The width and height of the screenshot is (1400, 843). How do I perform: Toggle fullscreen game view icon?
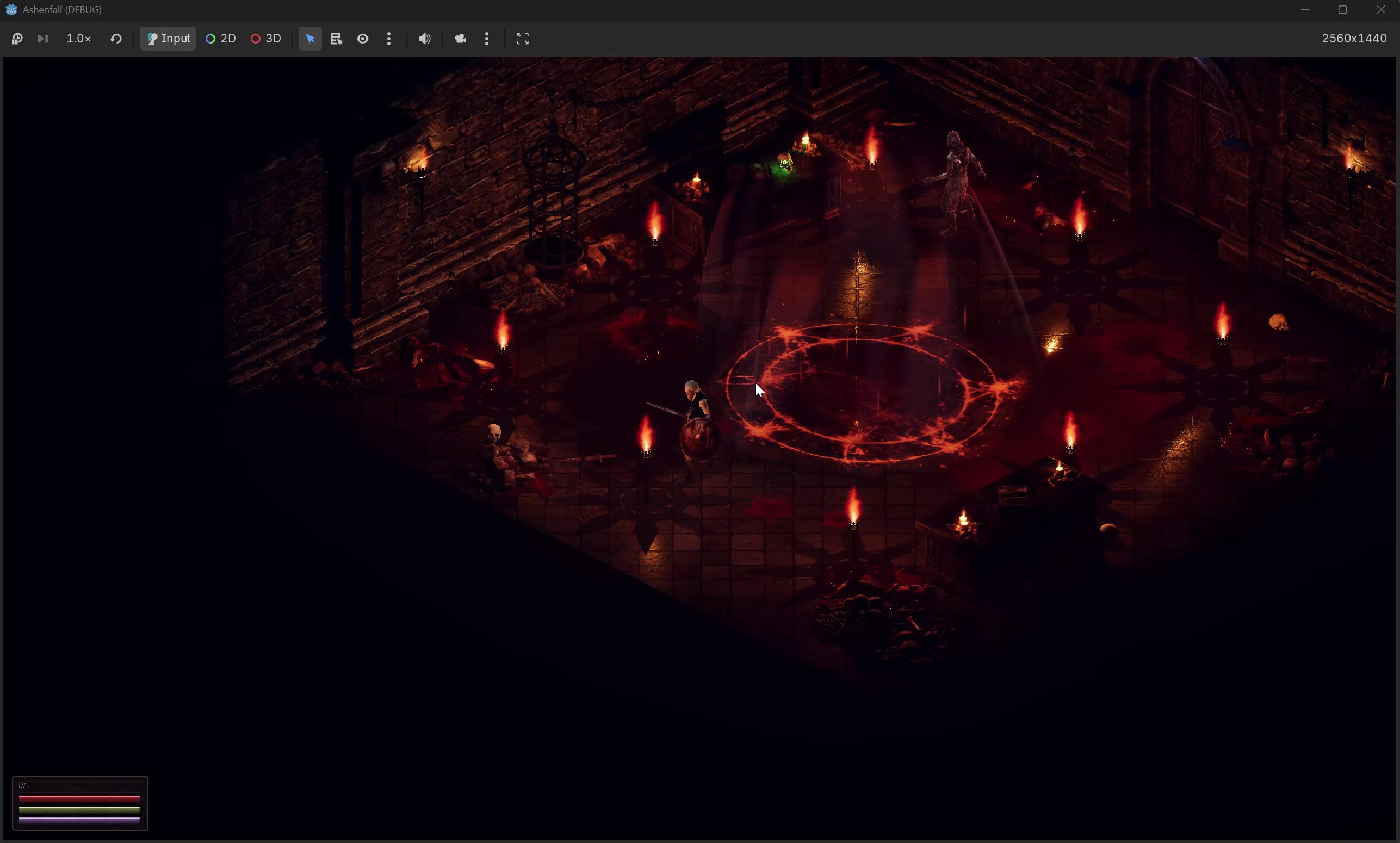[x=523, y=39]
